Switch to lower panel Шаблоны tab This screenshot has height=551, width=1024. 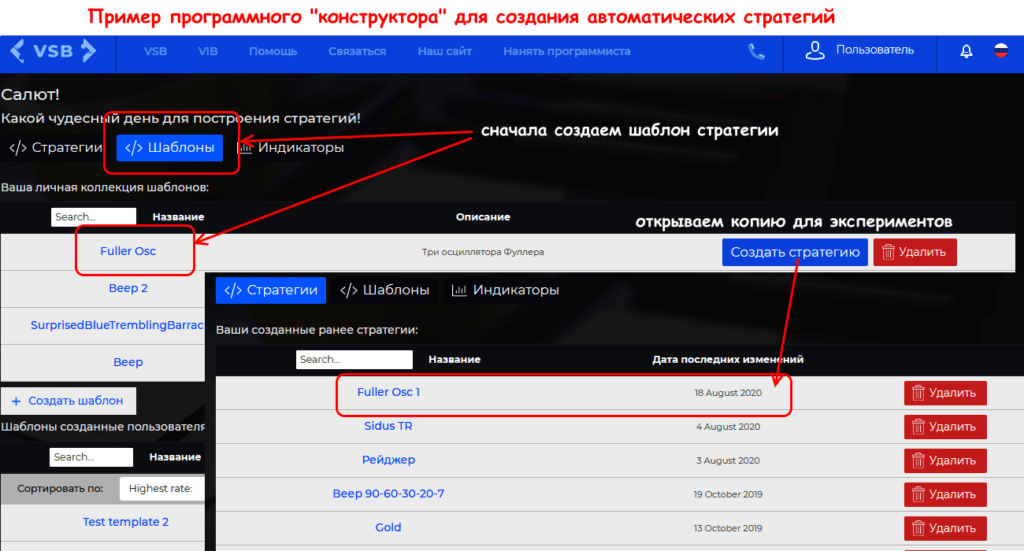(x=385, y=290)
